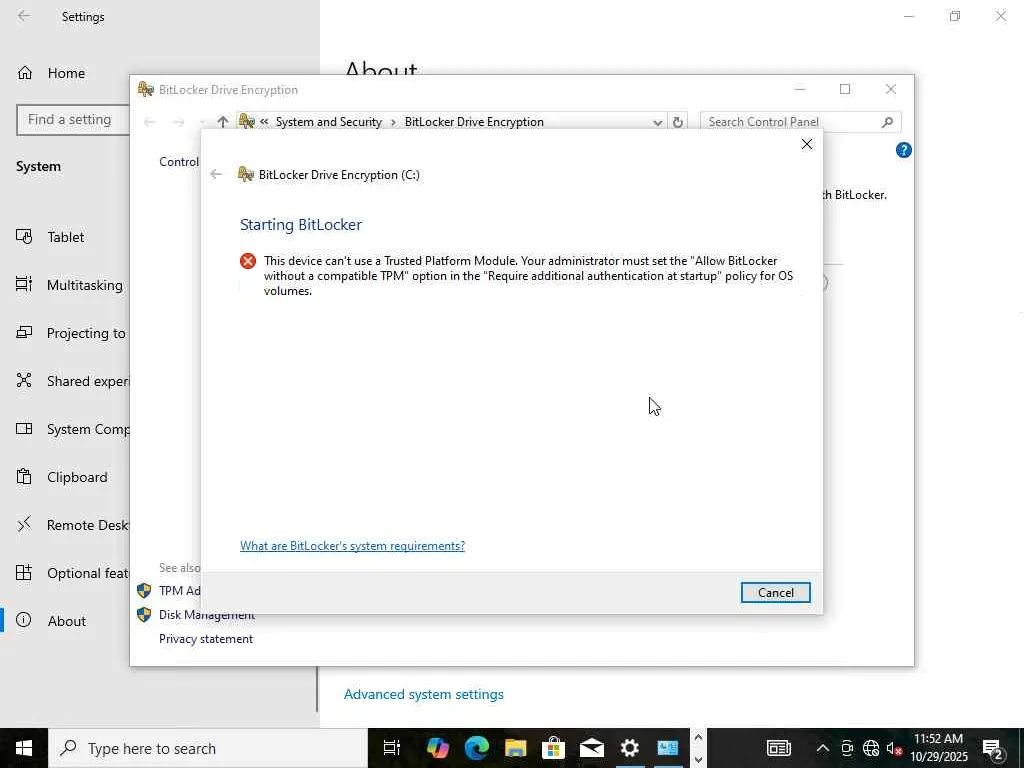This screenshot has width=1024, height=768.
Task: Click the muted speaker volume icon in the tray
Action: coord(894,748)
